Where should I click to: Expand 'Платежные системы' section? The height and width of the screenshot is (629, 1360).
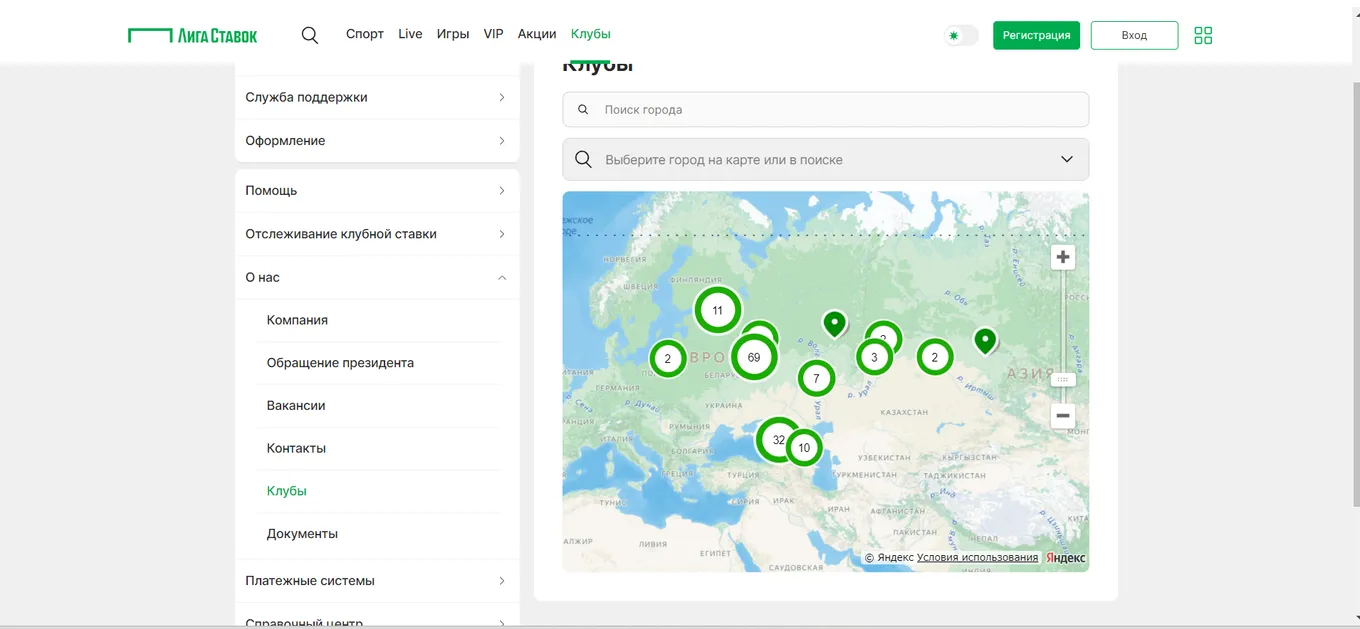click(377, 580)
